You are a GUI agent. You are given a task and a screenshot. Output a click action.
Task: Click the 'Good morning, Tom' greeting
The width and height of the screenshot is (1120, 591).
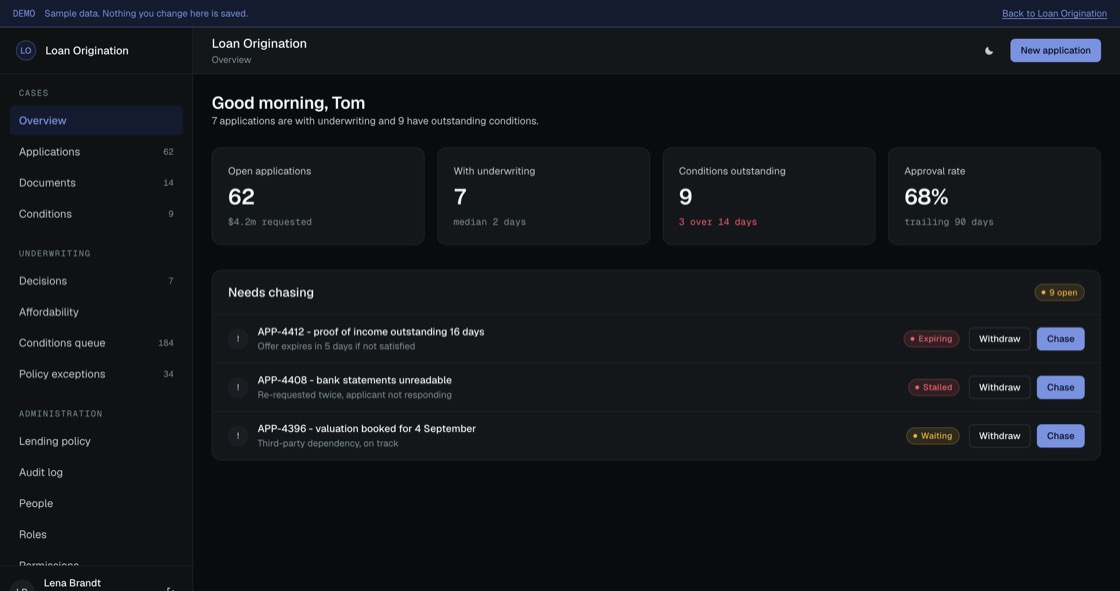tap(288, 103)
